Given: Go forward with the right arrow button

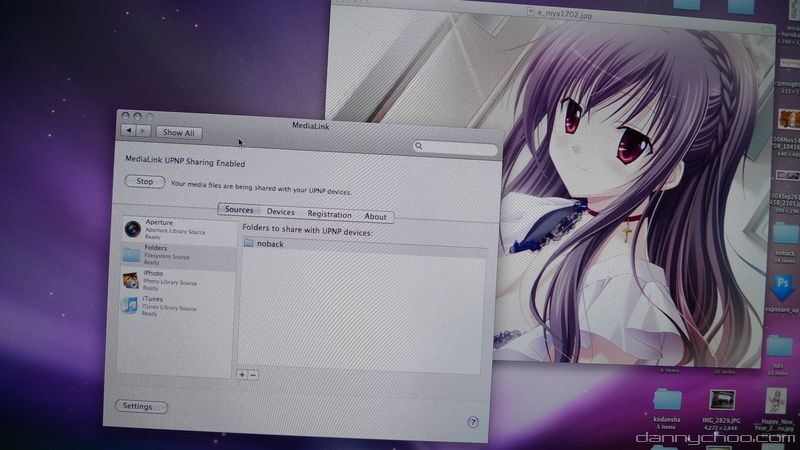Looking at the screenshot, I should [144, 131].
